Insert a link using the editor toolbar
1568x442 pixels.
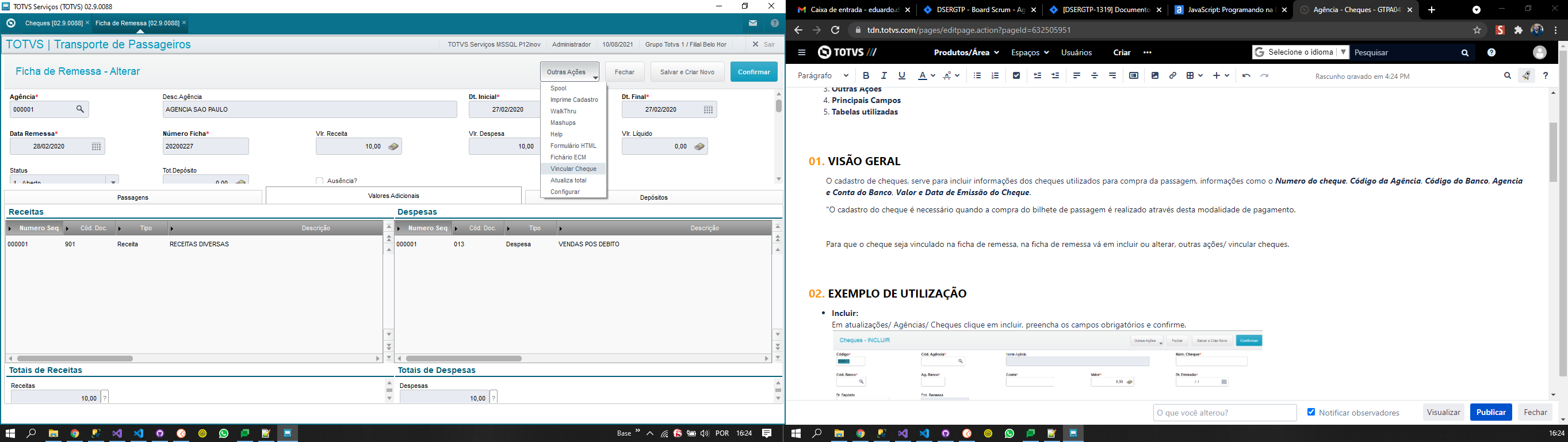tap(1172, 75)
